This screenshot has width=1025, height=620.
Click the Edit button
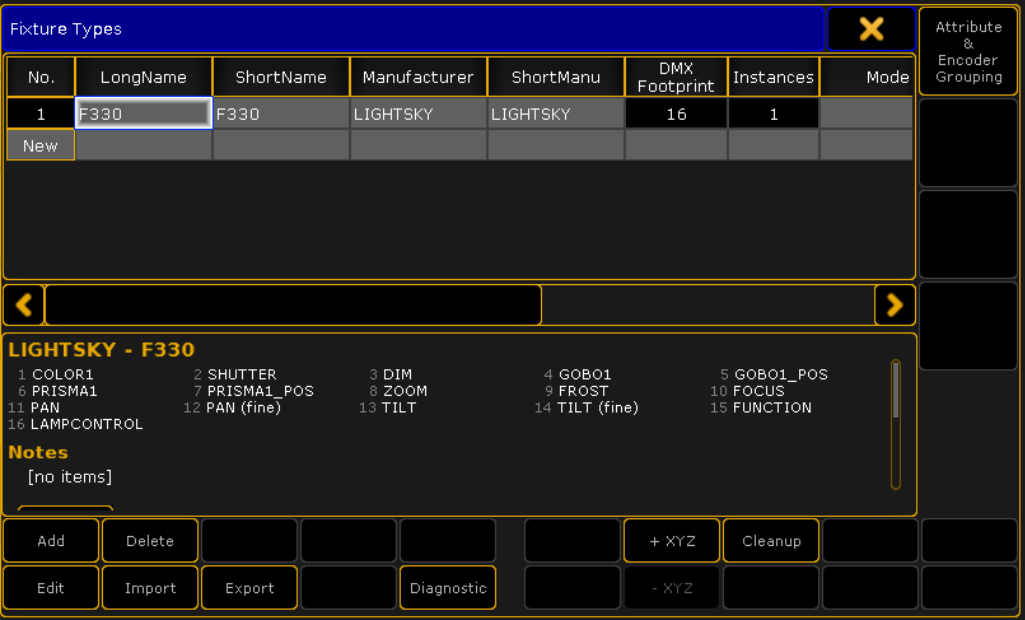pyautogui.click(x=51, y=588)
